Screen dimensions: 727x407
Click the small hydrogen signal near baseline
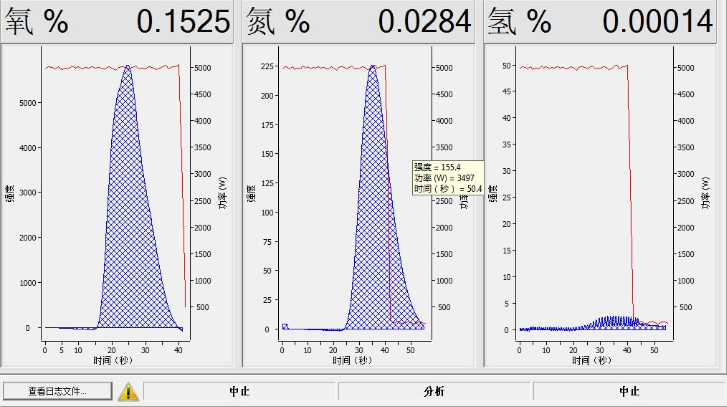coord(605,323)
